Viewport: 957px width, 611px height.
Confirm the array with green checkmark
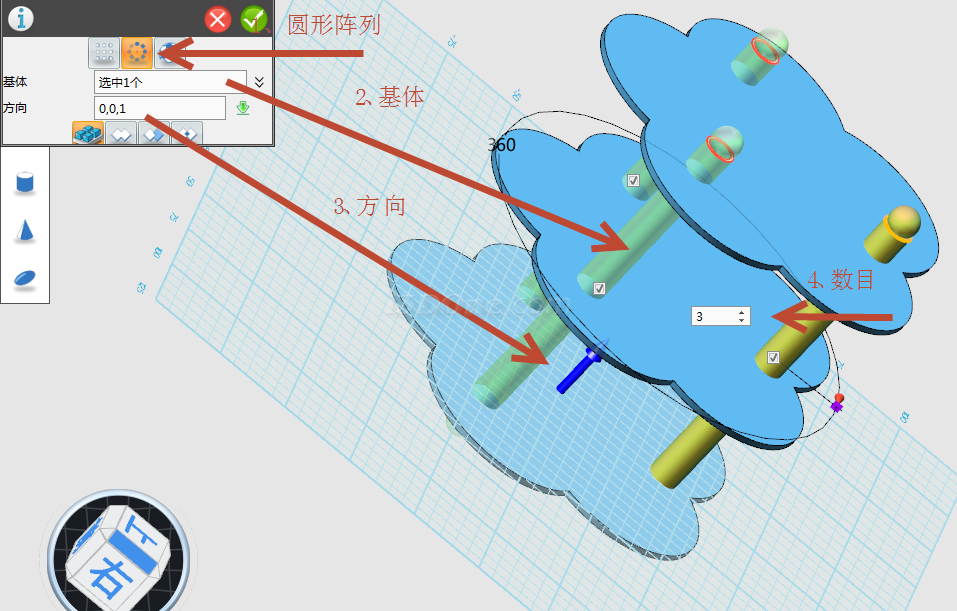pos(254,19)
